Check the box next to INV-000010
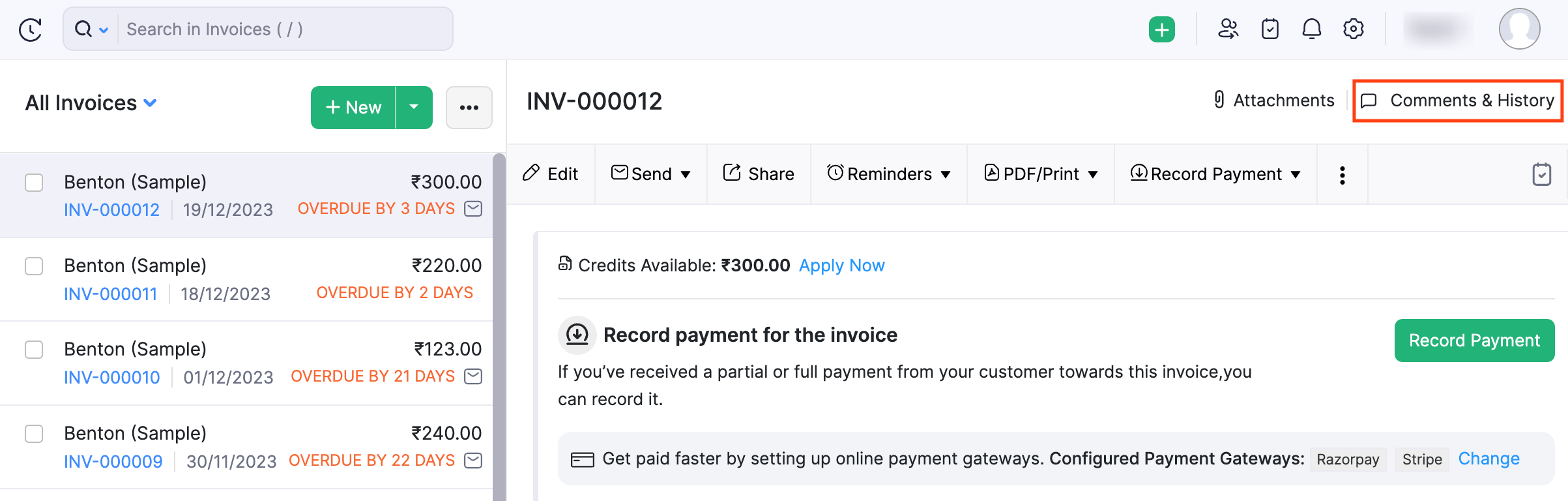This screenshot has width=1568, height=501. [x=34, y=350]
